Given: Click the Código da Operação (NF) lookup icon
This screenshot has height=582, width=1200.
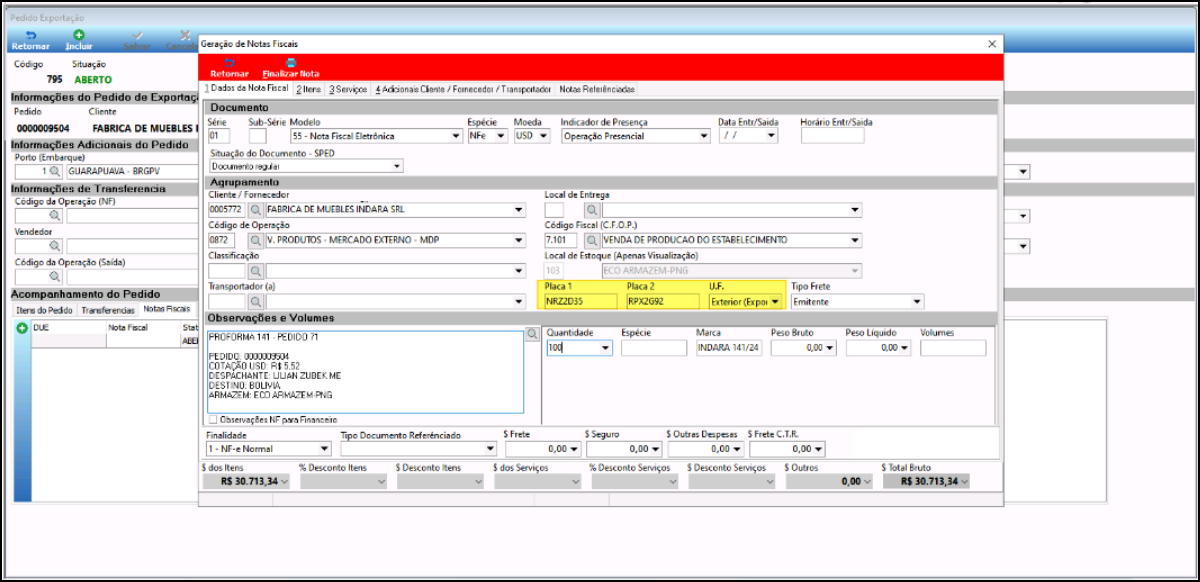Looking at the screenshot, I should point(56,215).
